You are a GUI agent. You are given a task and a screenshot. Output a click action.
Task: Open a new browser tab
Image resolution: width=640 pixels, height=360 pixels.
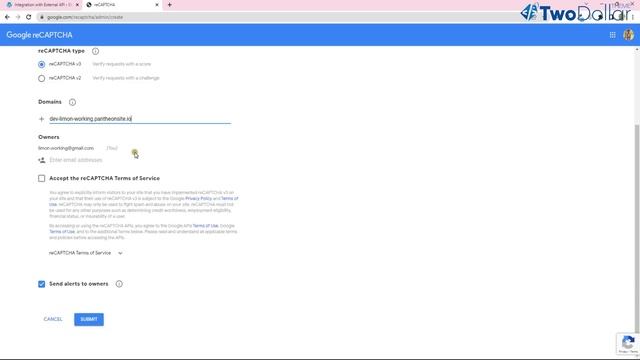click(169, 5)
